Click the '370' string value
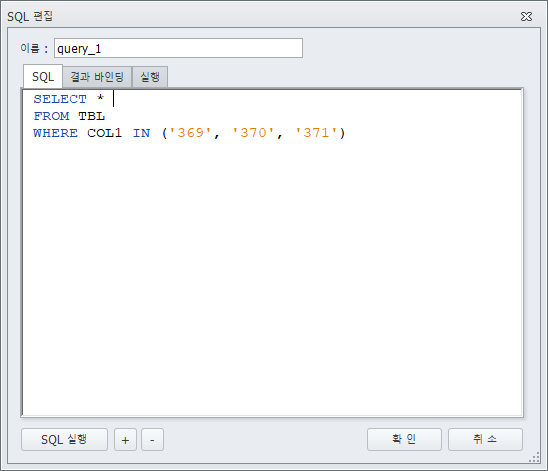Screen dimensions: 548x471 click(x=253, y=133)
